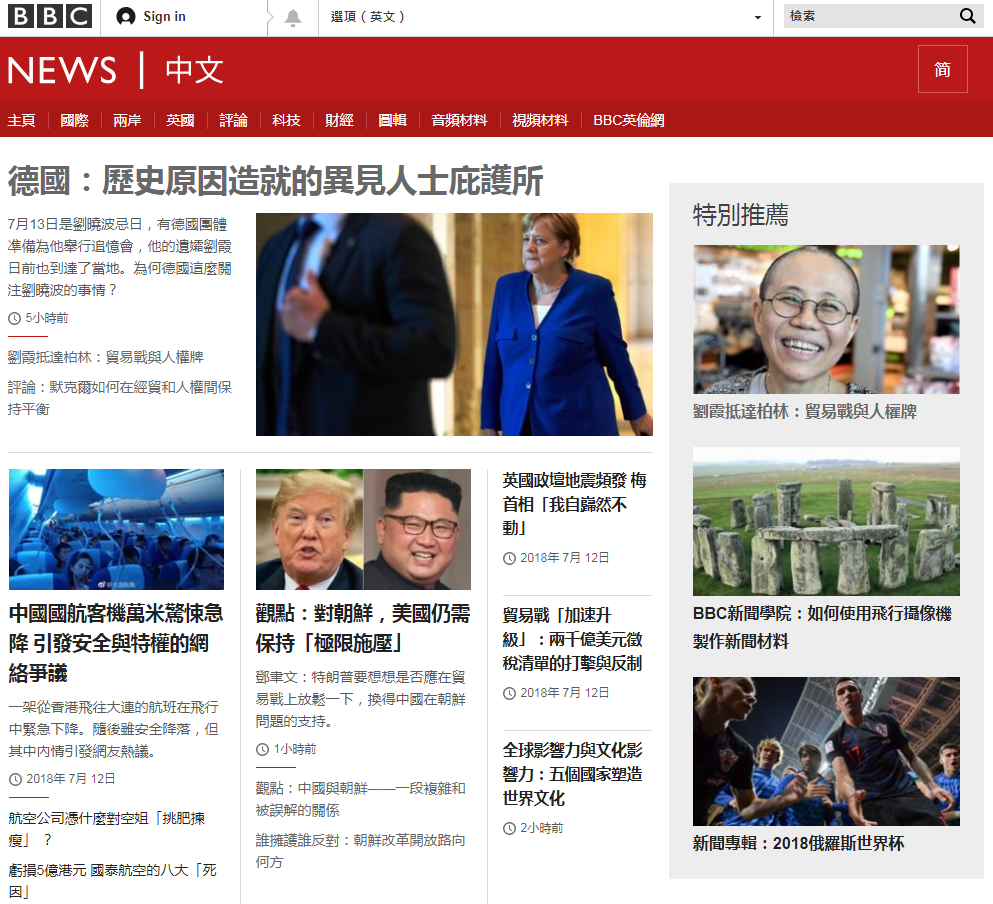993x904 pixels.
Task: Open the 國際 navigation tab
Action: 74,120
